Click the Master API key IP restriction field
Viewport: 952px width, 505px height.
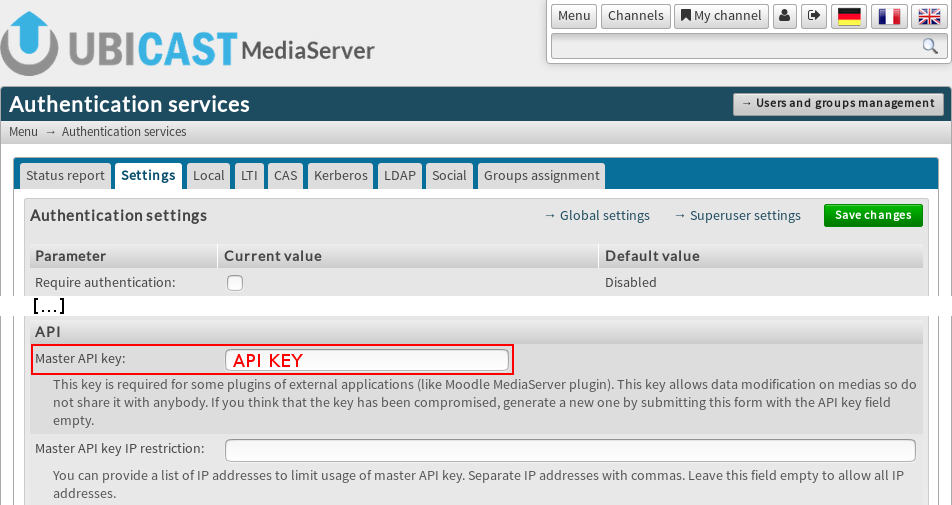point(570,450)
